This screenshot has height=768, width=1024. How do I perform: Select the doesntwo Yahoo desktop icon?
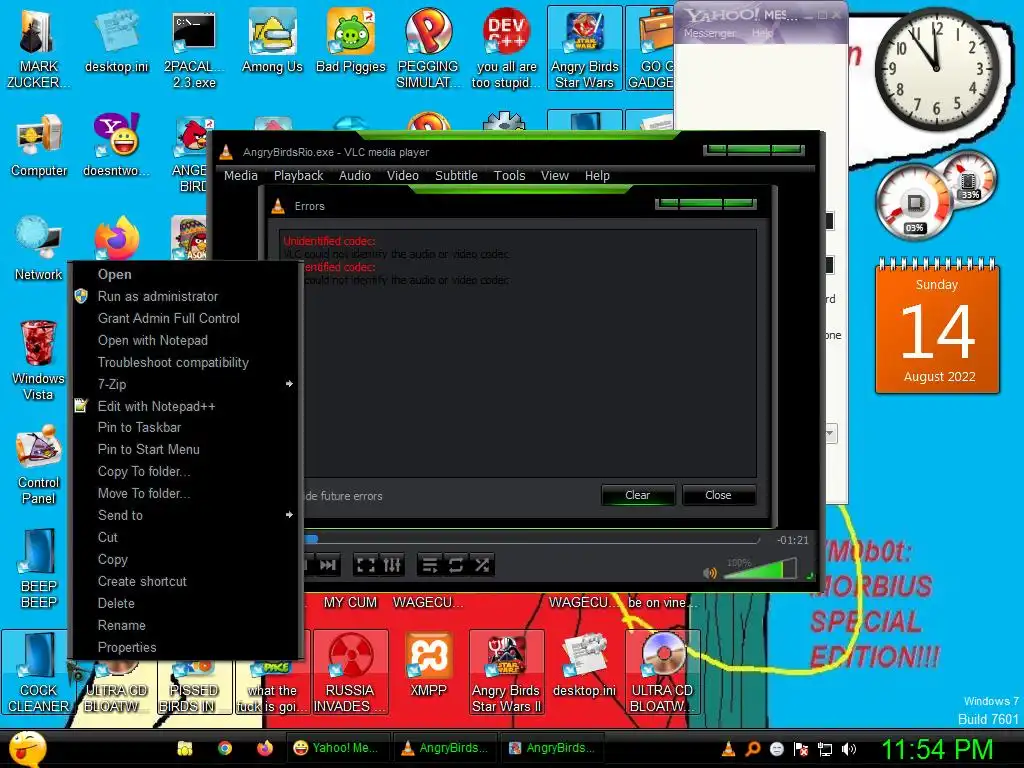click(x=116, y=146)
